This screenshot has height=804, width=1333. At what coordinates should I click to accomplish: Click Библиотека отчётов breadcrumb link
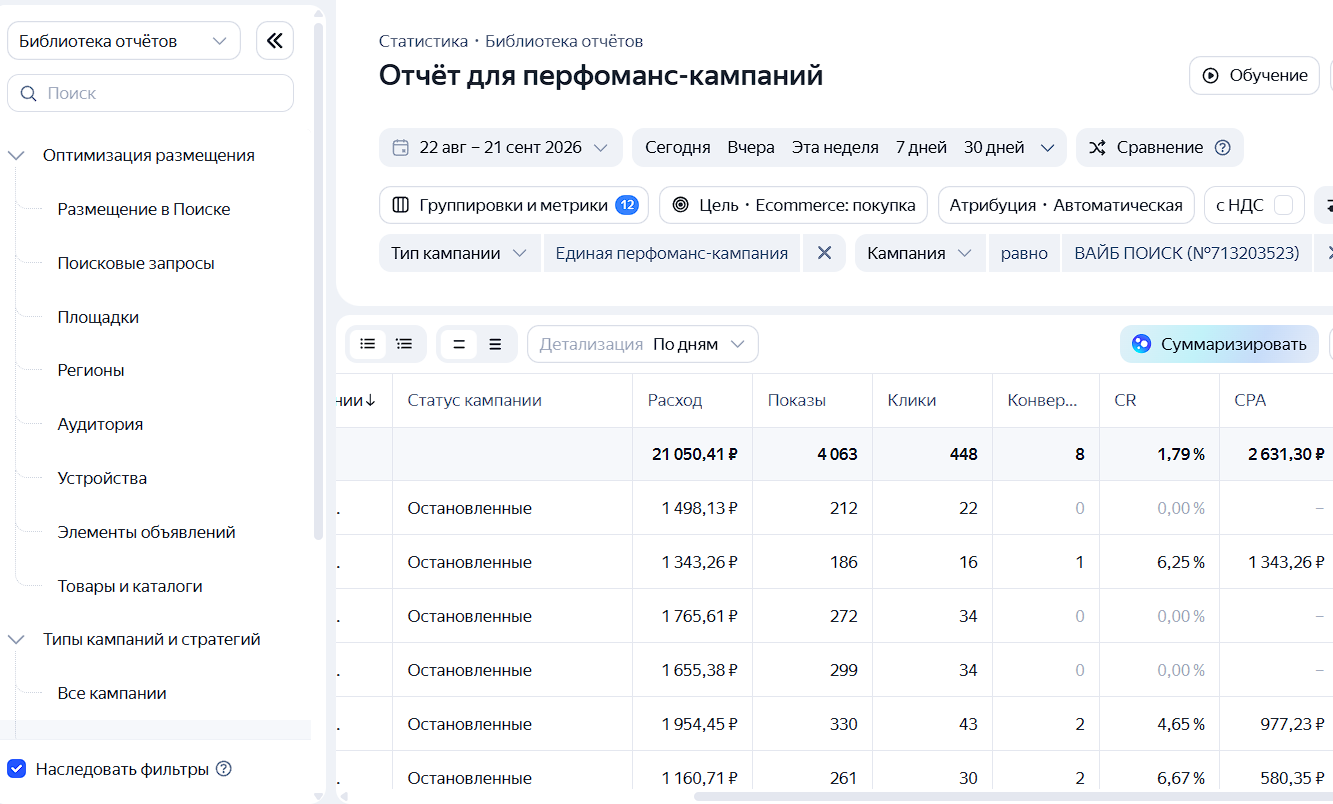point(564,41)
